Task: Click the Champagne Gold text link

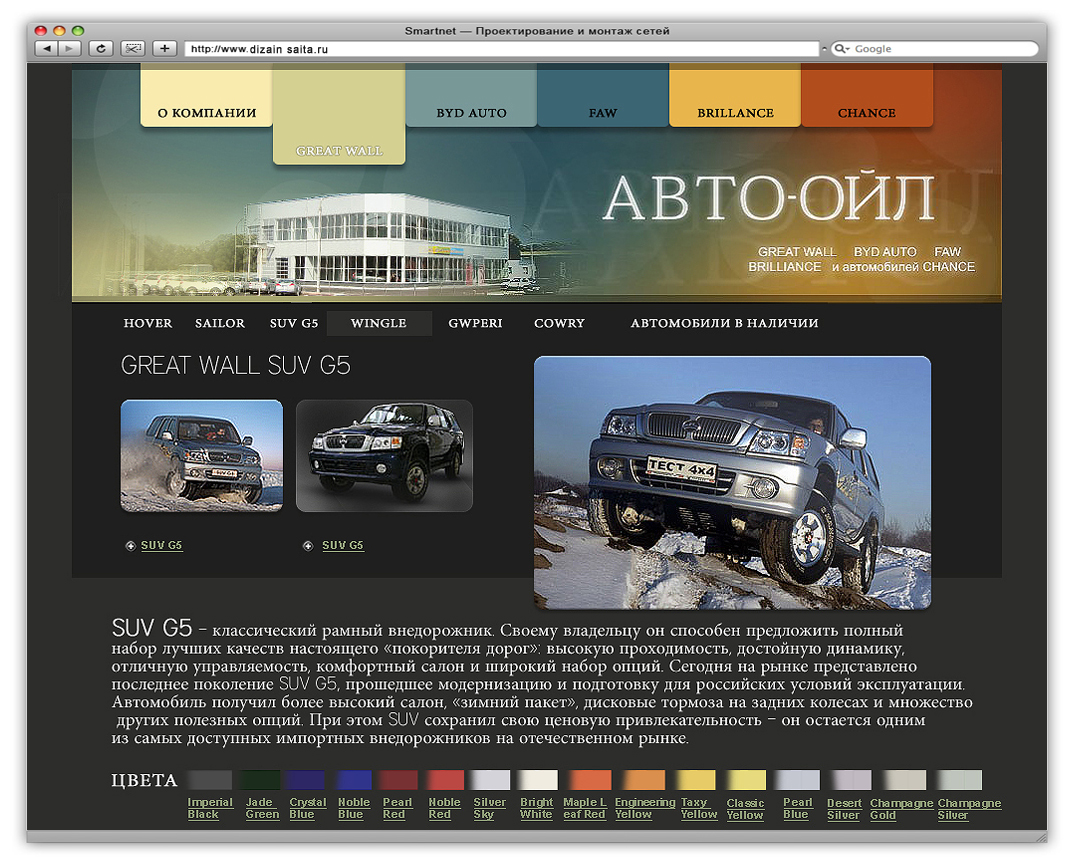Action: tap(901, 809)
